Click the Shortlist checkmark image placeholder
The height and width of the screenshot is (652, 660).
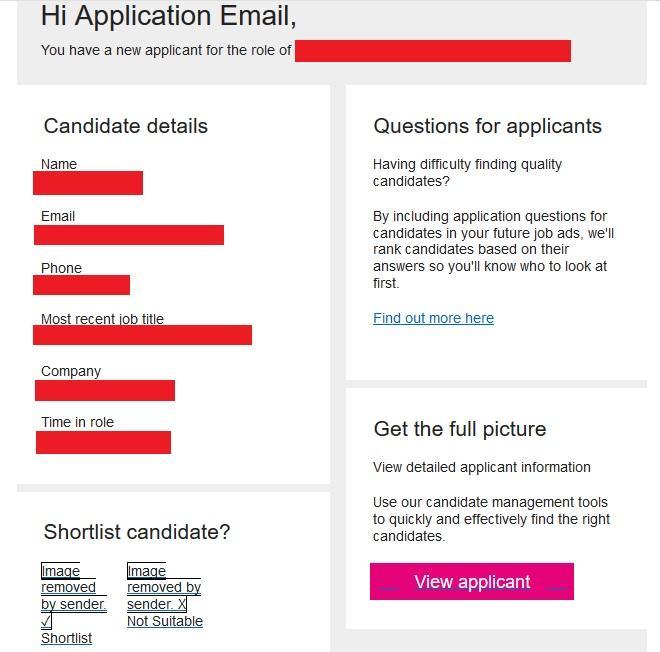pos(72,596)
